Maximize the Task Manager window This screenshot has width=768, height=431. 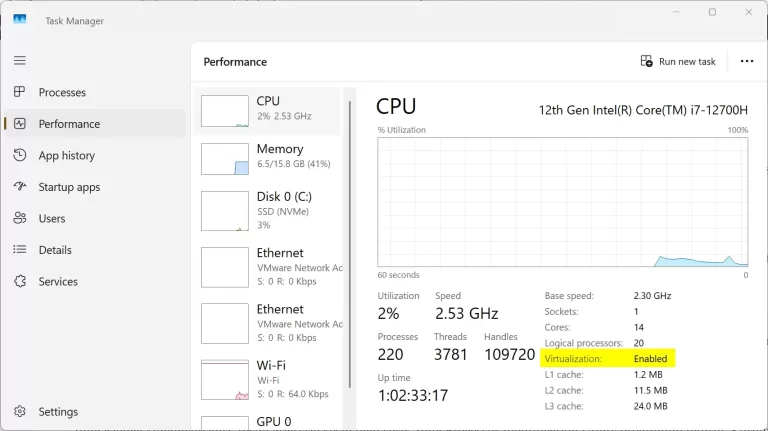pyautogui.click(x=712, y=12)
